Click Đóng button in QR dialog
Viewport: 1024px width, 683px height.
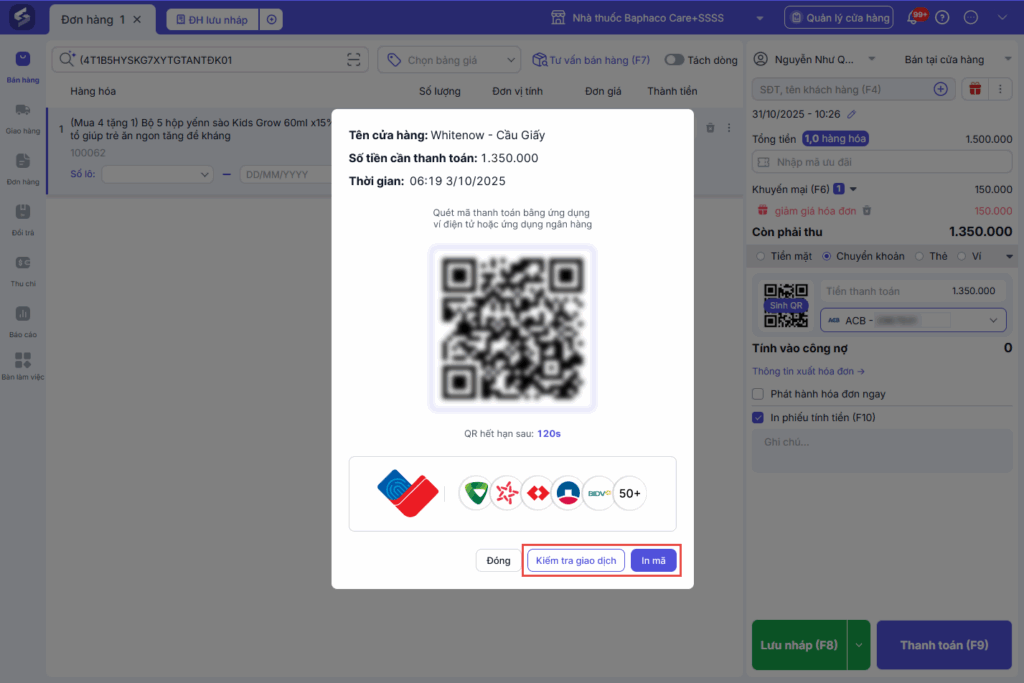tap(498, 560)
